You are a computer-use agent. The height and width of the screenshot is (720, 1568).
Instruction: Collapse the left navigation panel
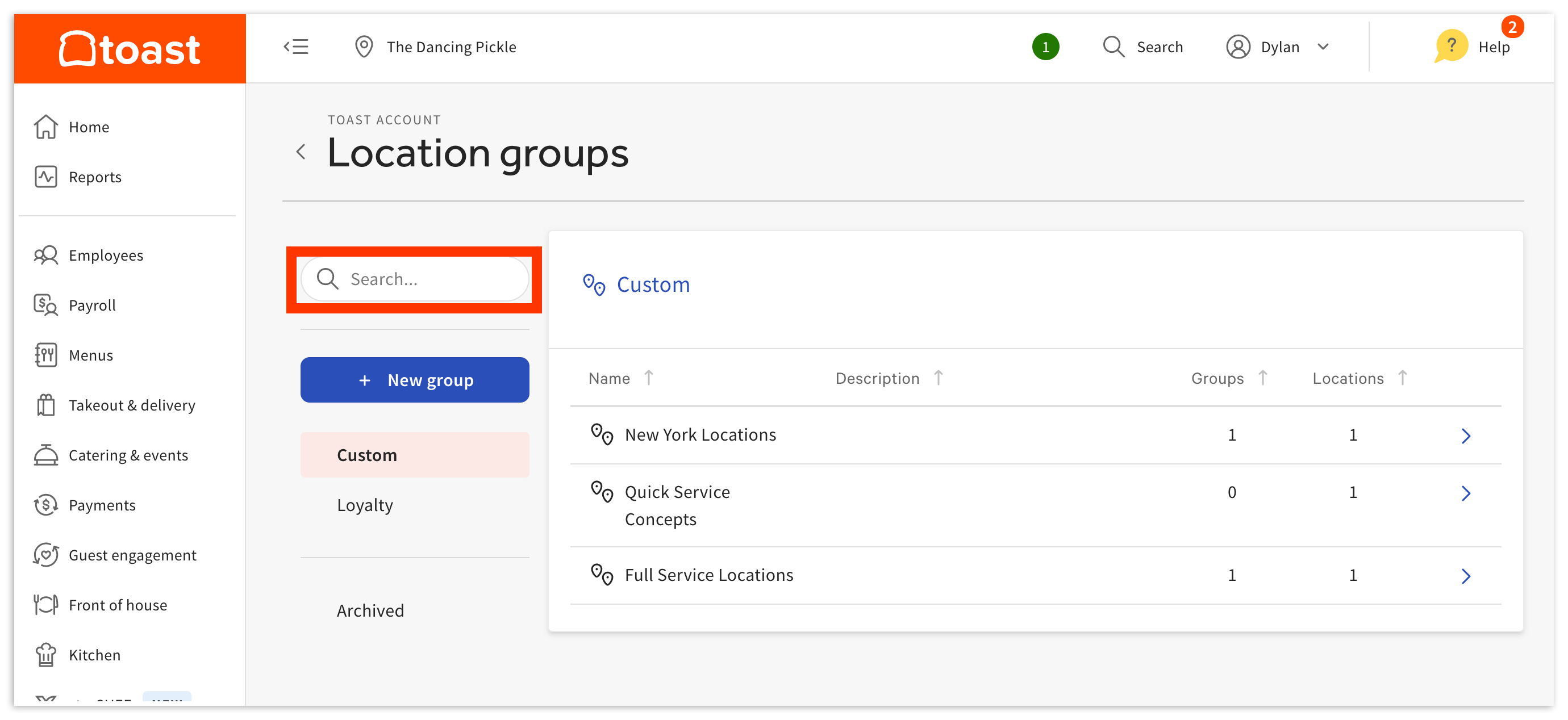click(297, 46)
